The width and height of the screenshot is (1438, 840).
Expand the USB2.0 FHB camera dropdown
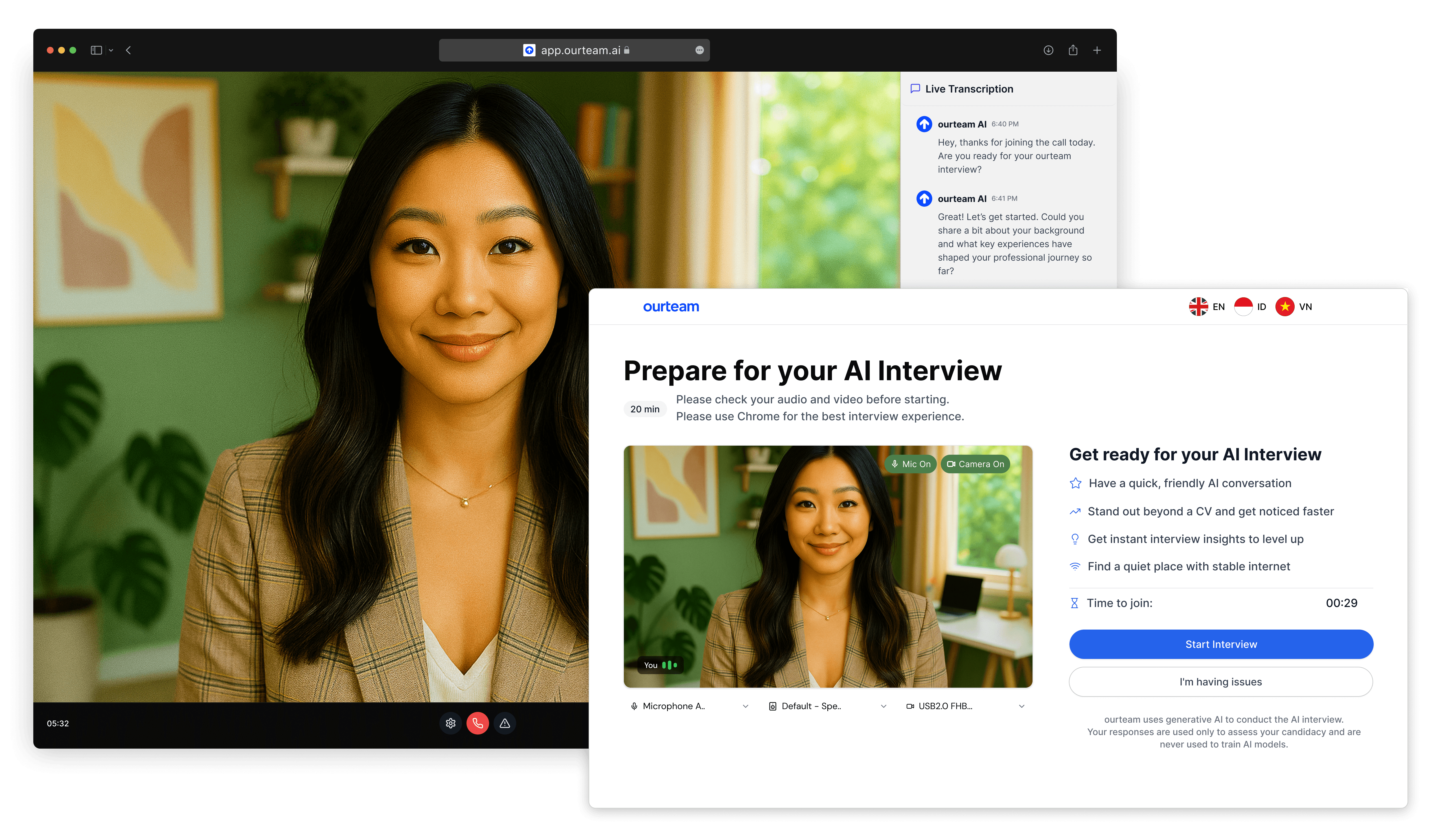tap(966, 706)
